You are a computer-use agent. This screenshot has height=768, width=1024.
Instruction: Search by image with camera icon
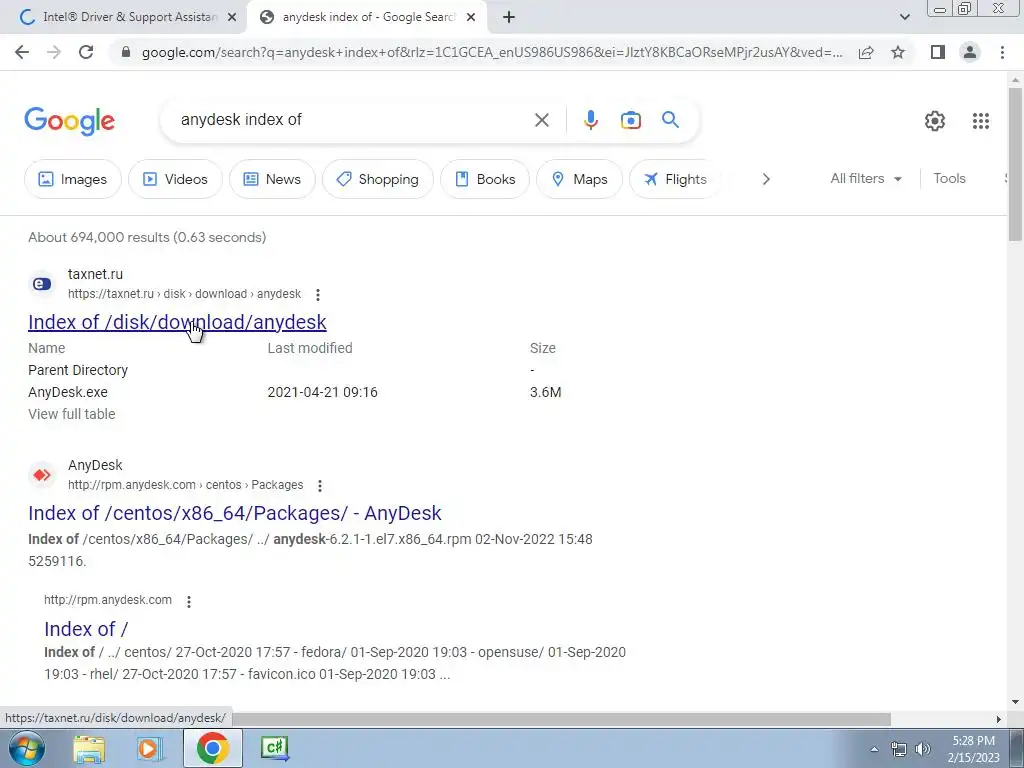[x=631, y=120]
